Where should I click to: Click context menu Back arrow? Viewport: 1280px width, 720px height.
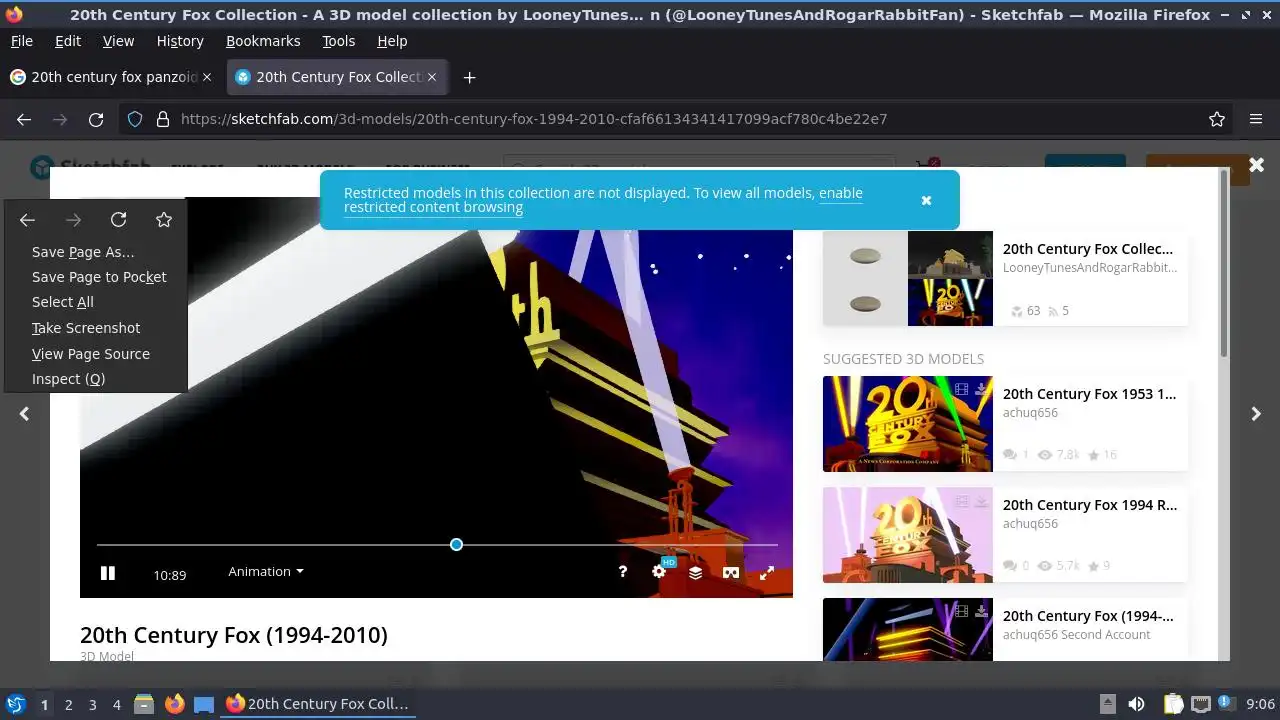pos(27,220)
